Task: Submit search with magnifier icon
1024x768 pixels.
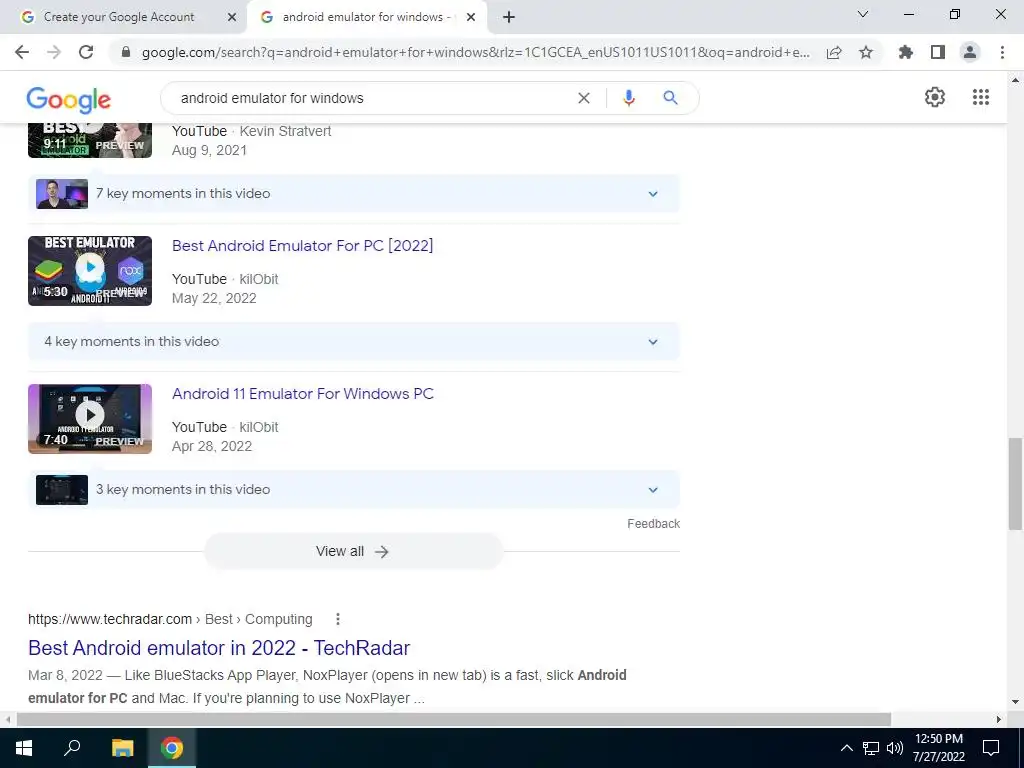Action: point(670,98)
